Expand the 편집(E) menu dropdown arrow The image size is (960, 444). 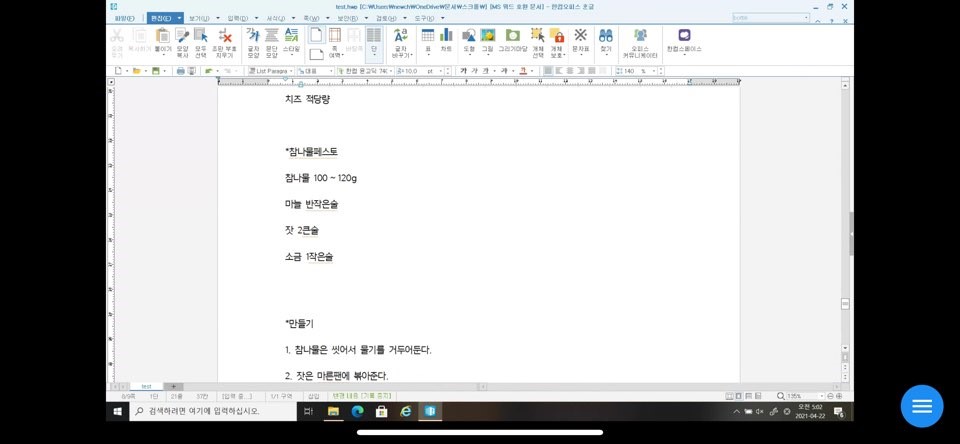coord(179,18)
